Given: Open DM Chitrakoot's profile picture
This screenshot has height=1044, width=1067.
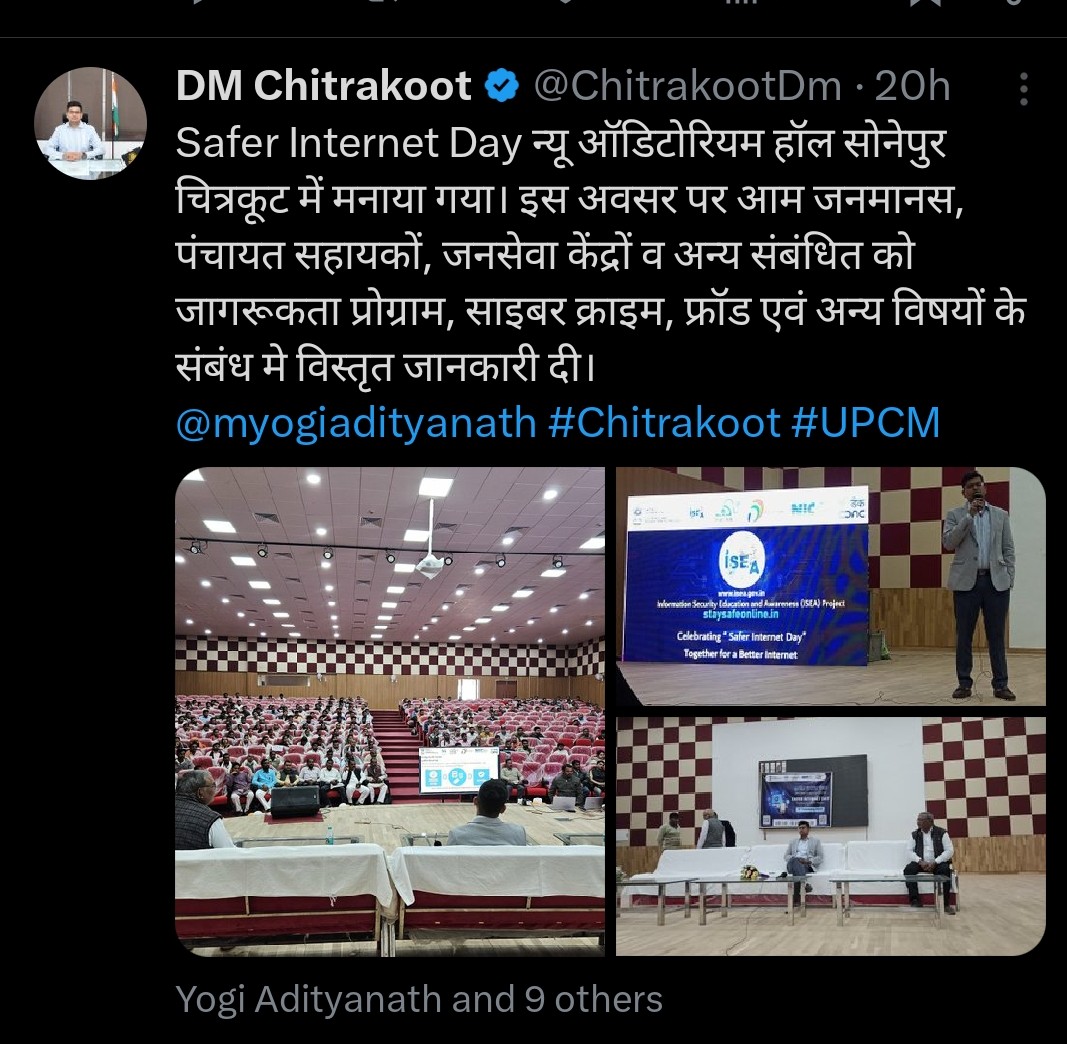Looking at the screenshot, I should tap(91, 123).
